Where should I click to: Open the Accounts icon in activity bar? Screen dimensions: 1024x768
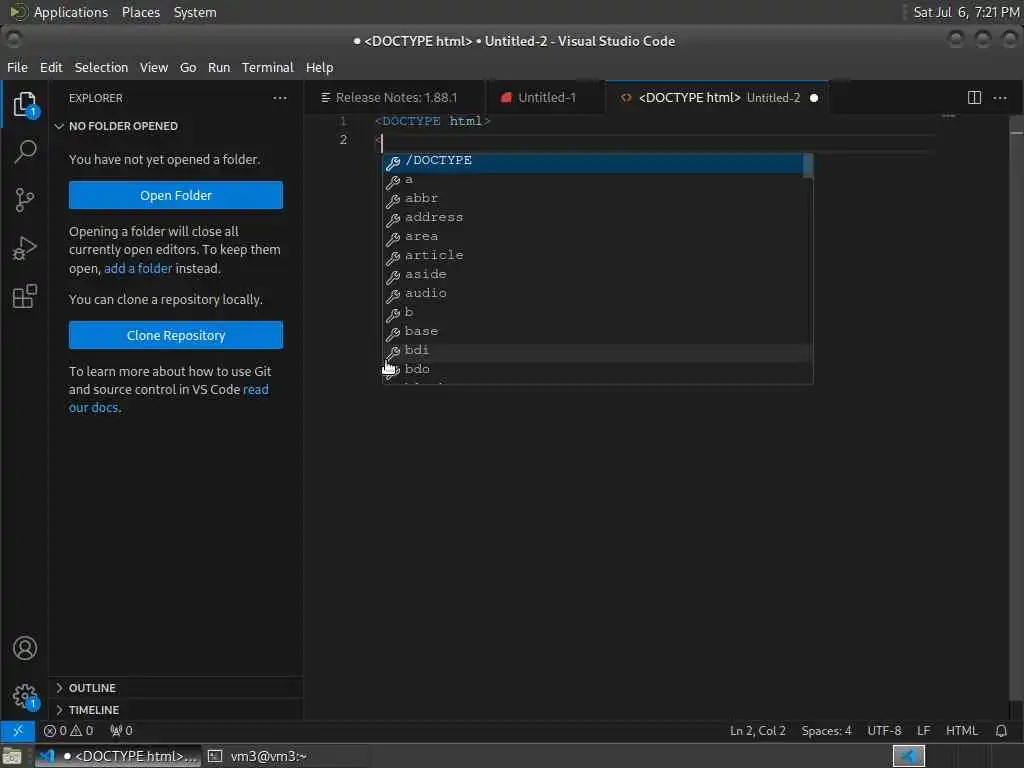coord(25,648)
